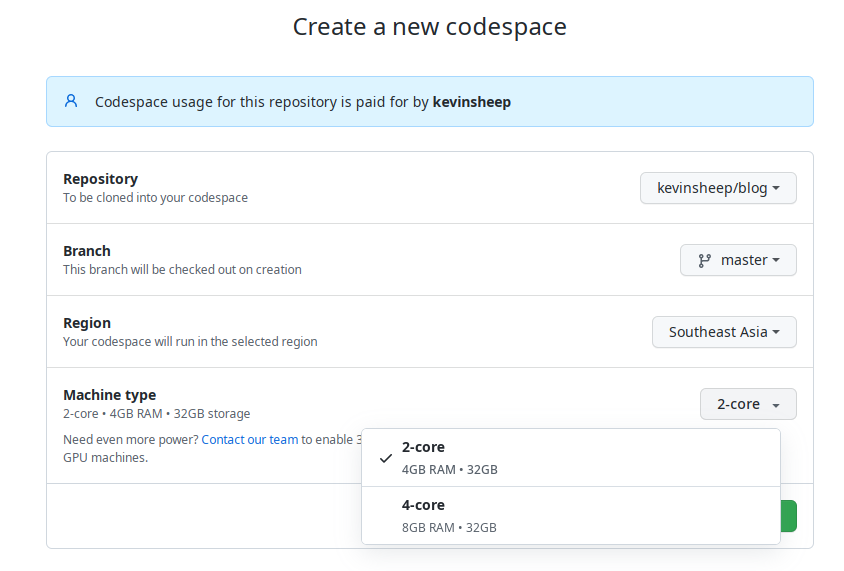Image resolution: width=844 pixels, height=571 pixels.
Task: Select the 2-core 4GB RAM option
Action: coord(571,458)
